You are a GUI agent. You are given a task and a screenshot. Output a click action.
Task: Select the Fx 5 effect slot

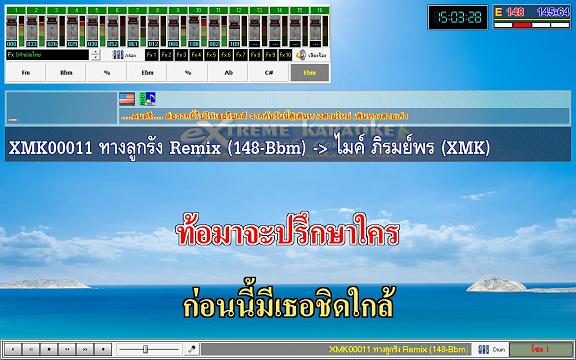pyautogui.click(x=211, y=55)
